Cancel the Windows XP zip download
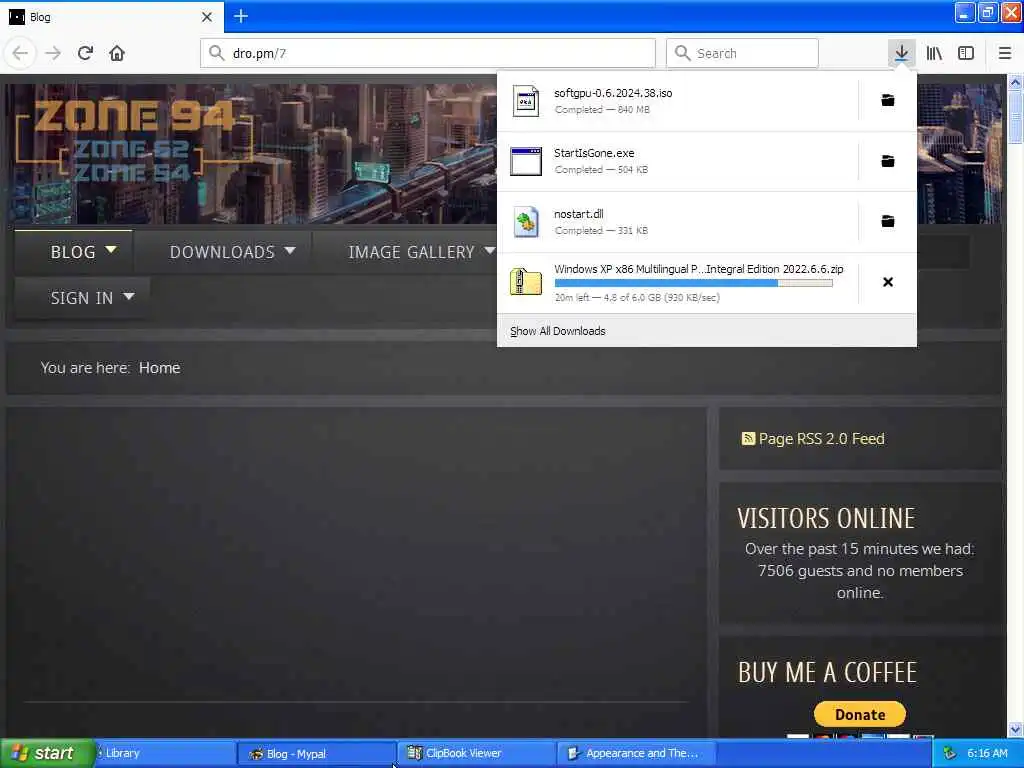This screenshot has height=768, width=1024. tap(888, 282)
